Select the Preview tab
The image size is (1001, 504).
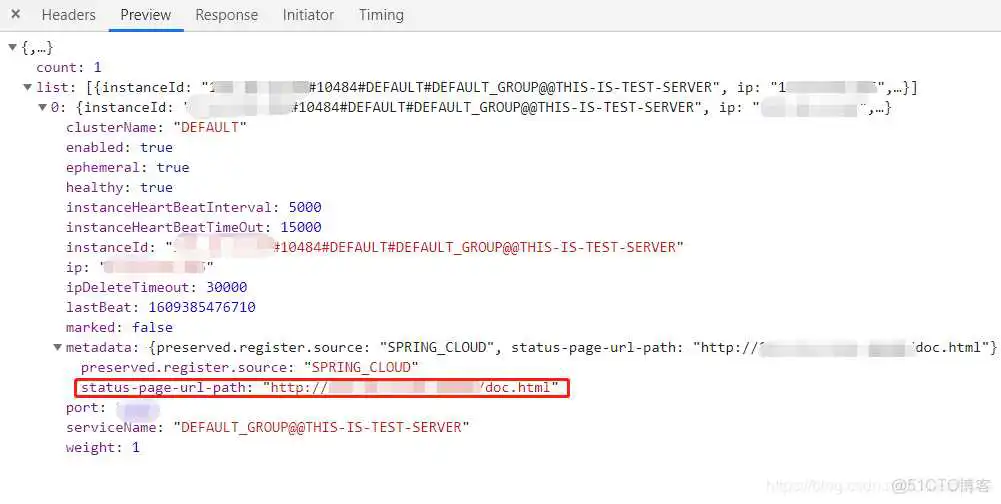pyautogui.click(x=145, y=15)
